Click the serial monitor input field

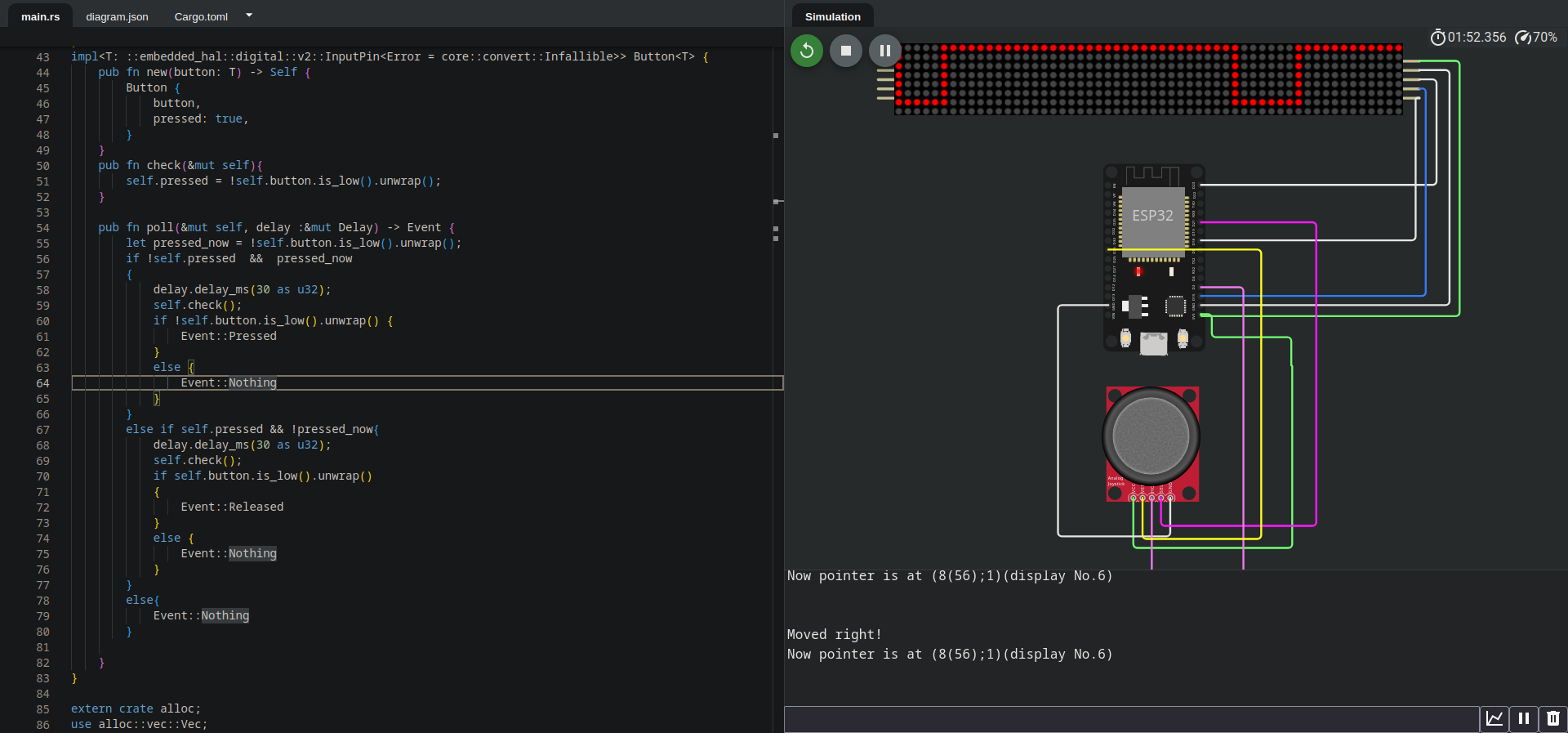click(1131, 719)
